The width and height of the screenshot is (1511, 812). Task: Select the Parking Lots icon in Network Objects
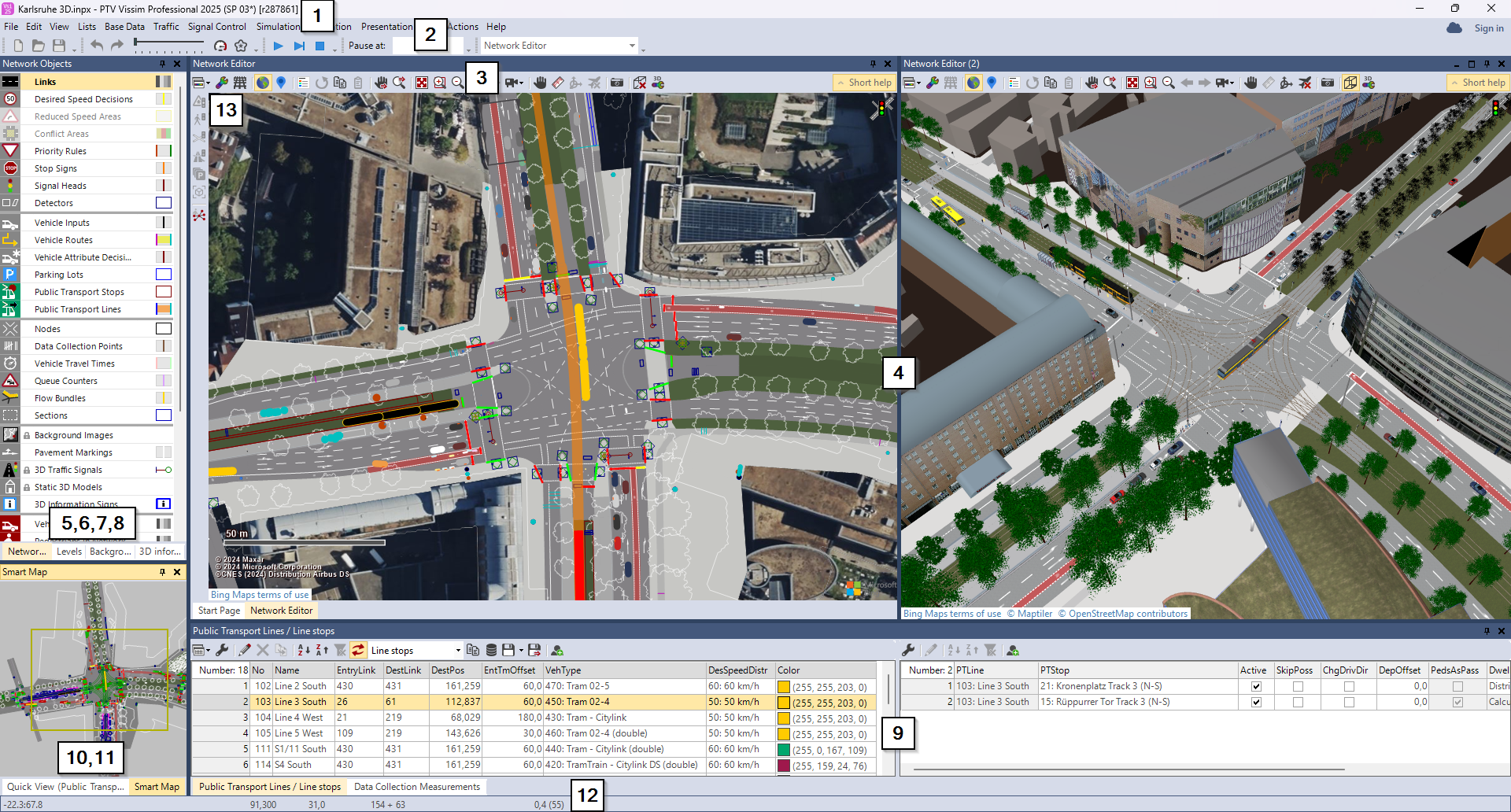coord(10,275)
